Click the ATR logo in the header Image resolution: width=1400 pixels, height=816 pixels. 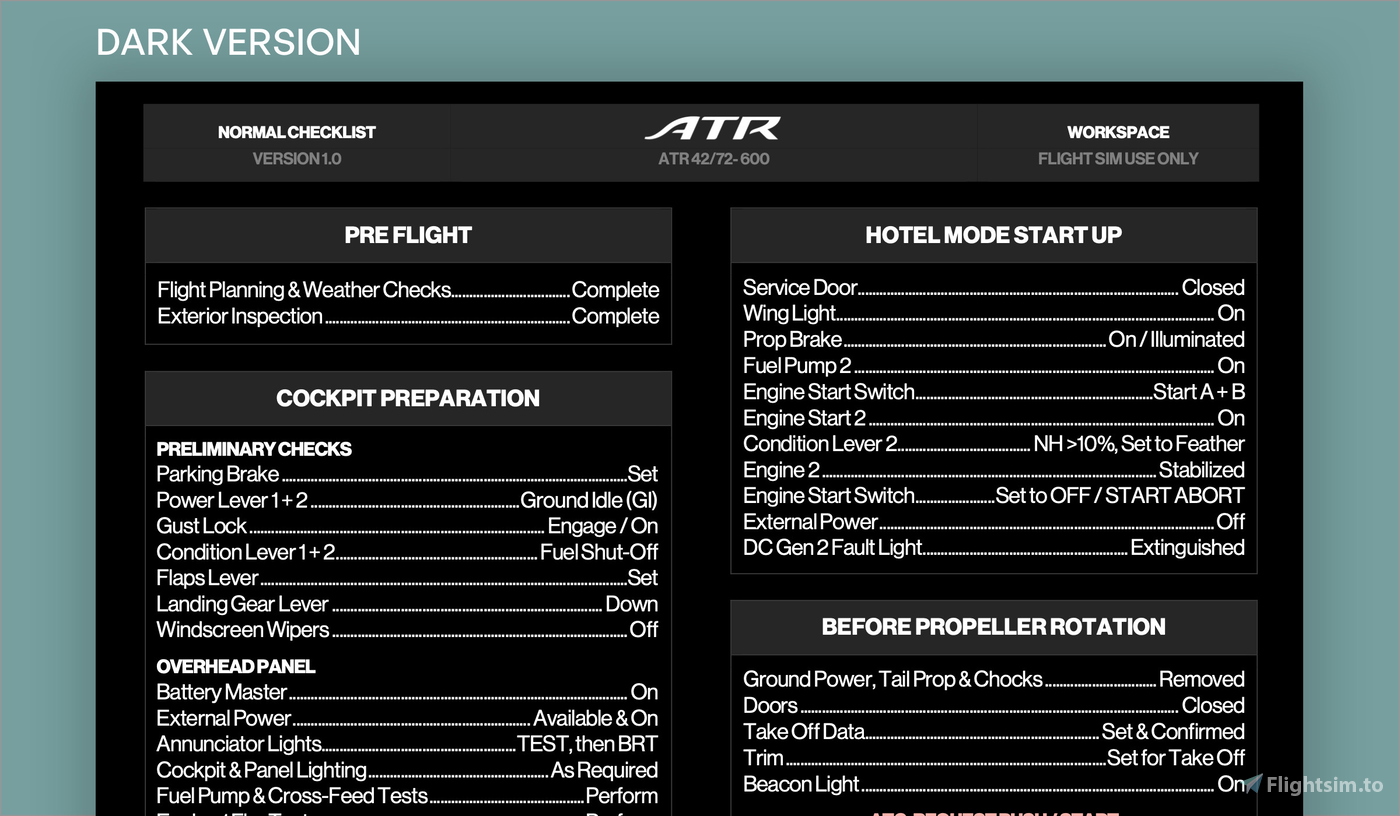click(x=711, y=128)
